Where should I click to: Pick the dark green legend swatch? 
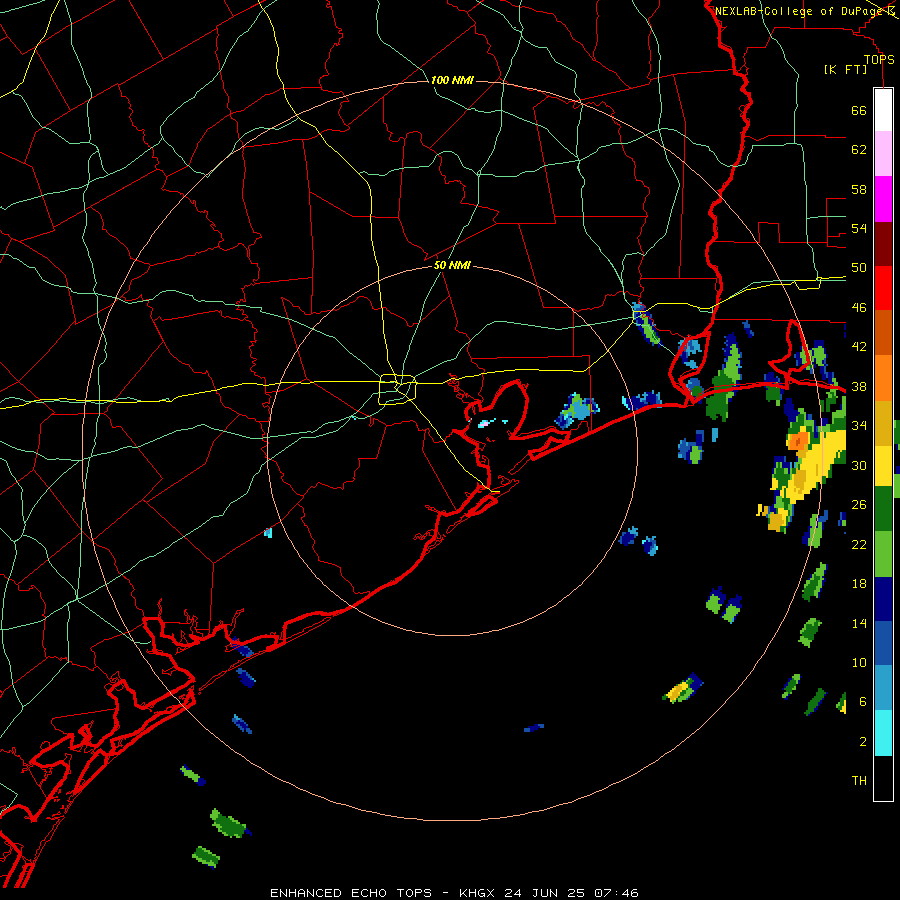point(883,509)
